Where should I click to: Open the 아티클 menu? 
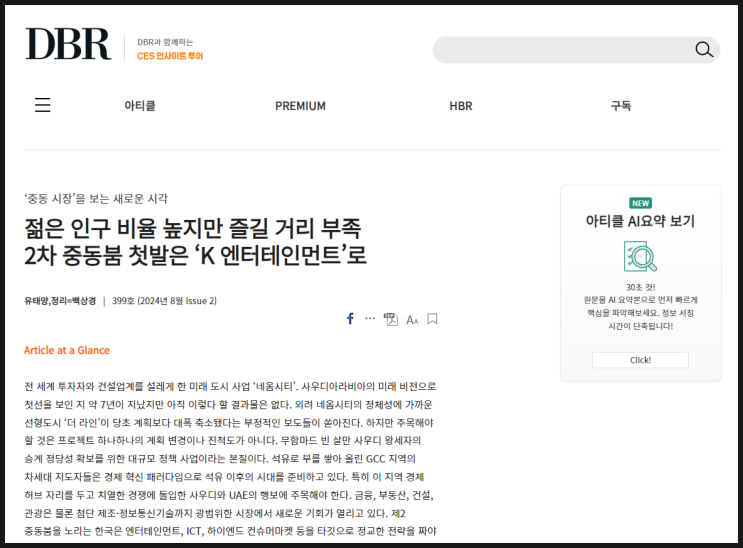[140, 106]
